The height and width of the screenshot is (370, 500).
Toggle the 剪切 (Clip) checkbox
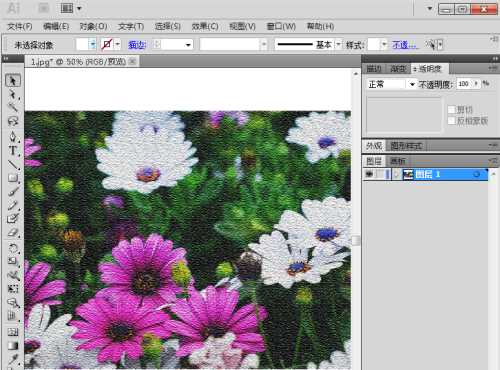pyautogui.click(x=451, y=109)
